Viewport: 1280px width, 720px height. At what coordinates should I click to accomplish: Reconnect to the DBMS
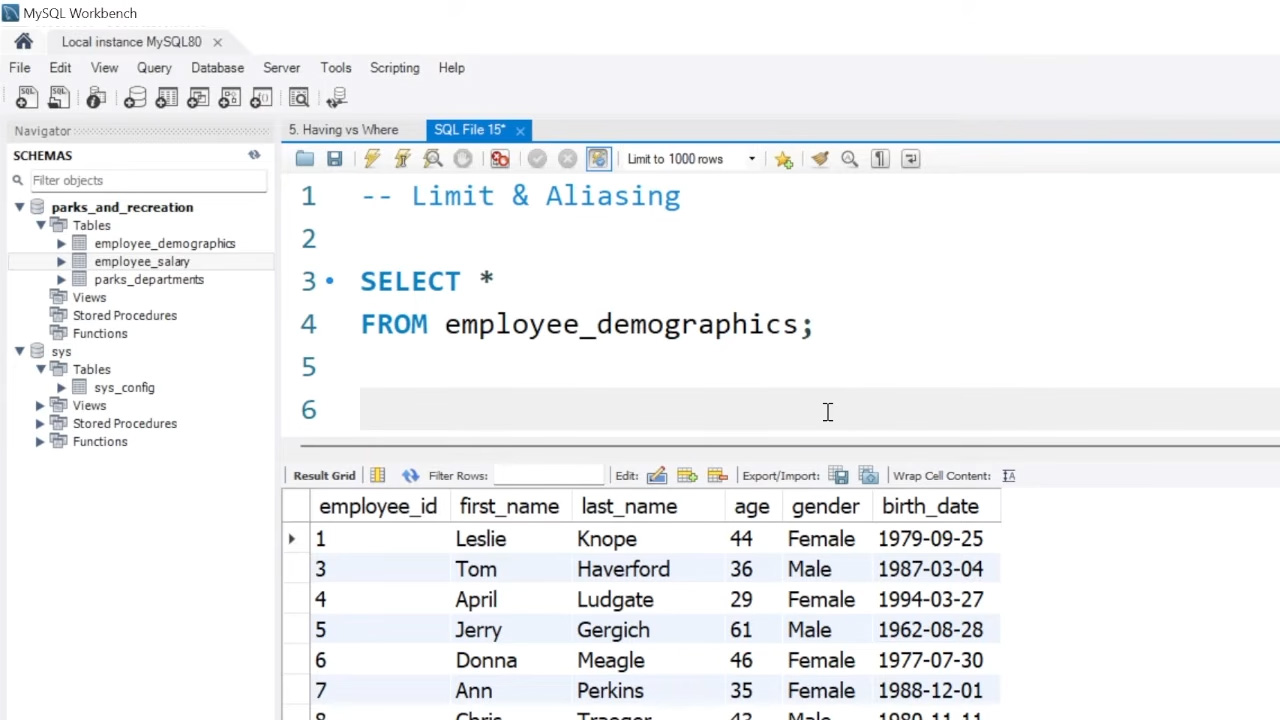[x=337, y=98]
